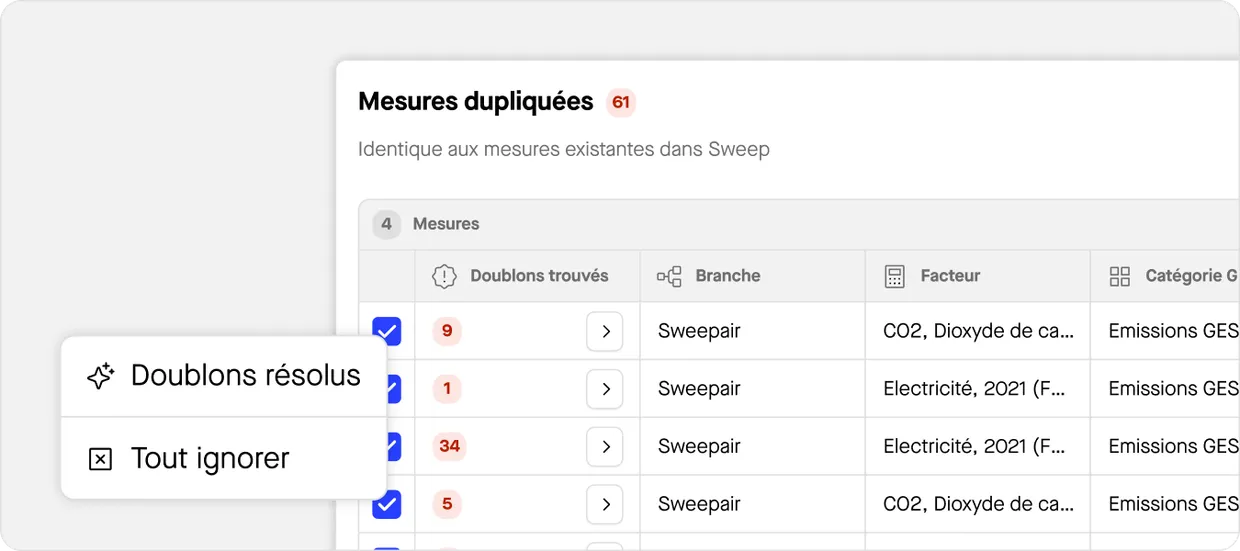Click the branch hierarchy icon in Branche header
Image resolution: width=1240 pixels, height=551 pixels.
point(669,276)
